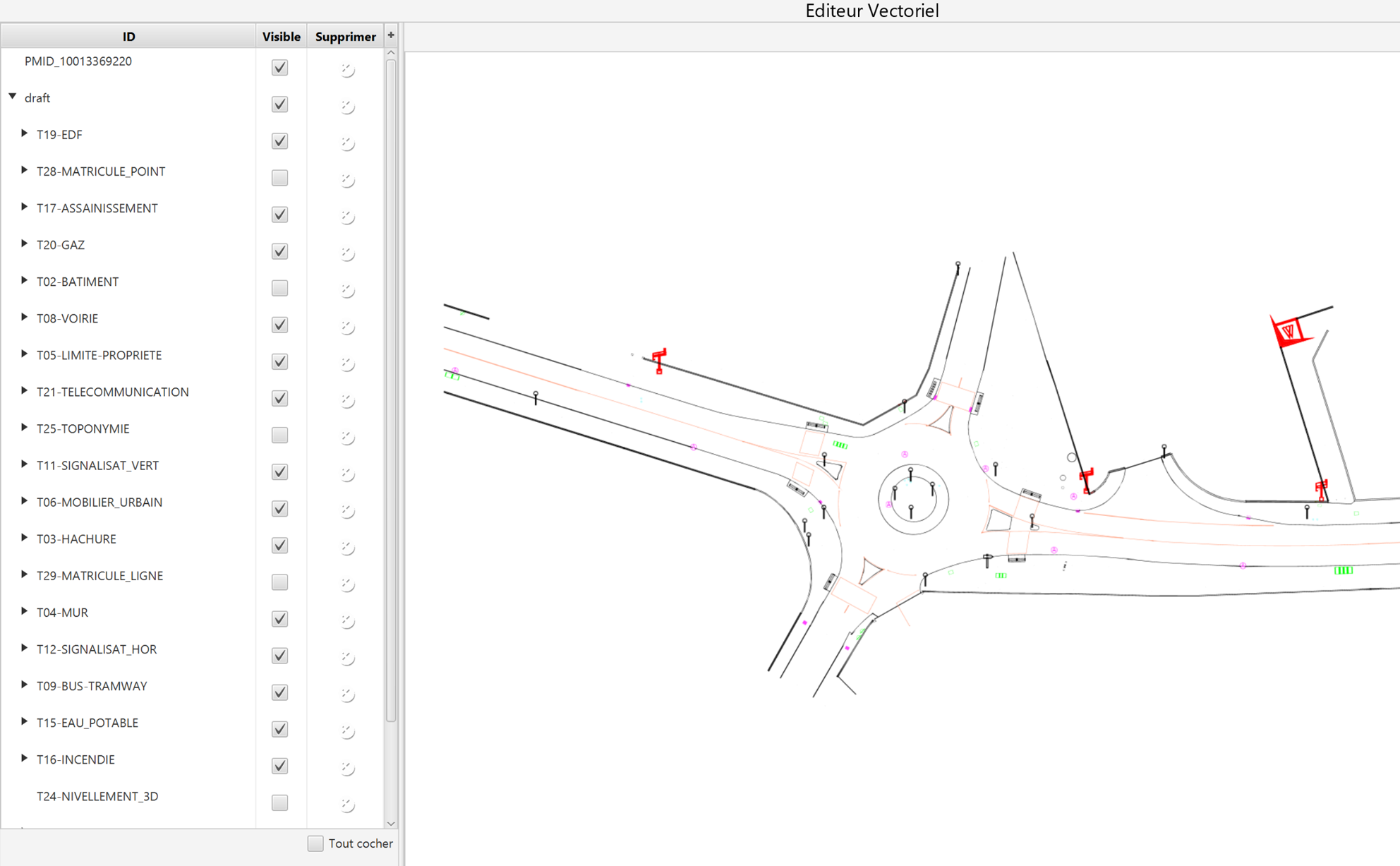
Task: Click the Supprimer column header
Action: point(345,37)
